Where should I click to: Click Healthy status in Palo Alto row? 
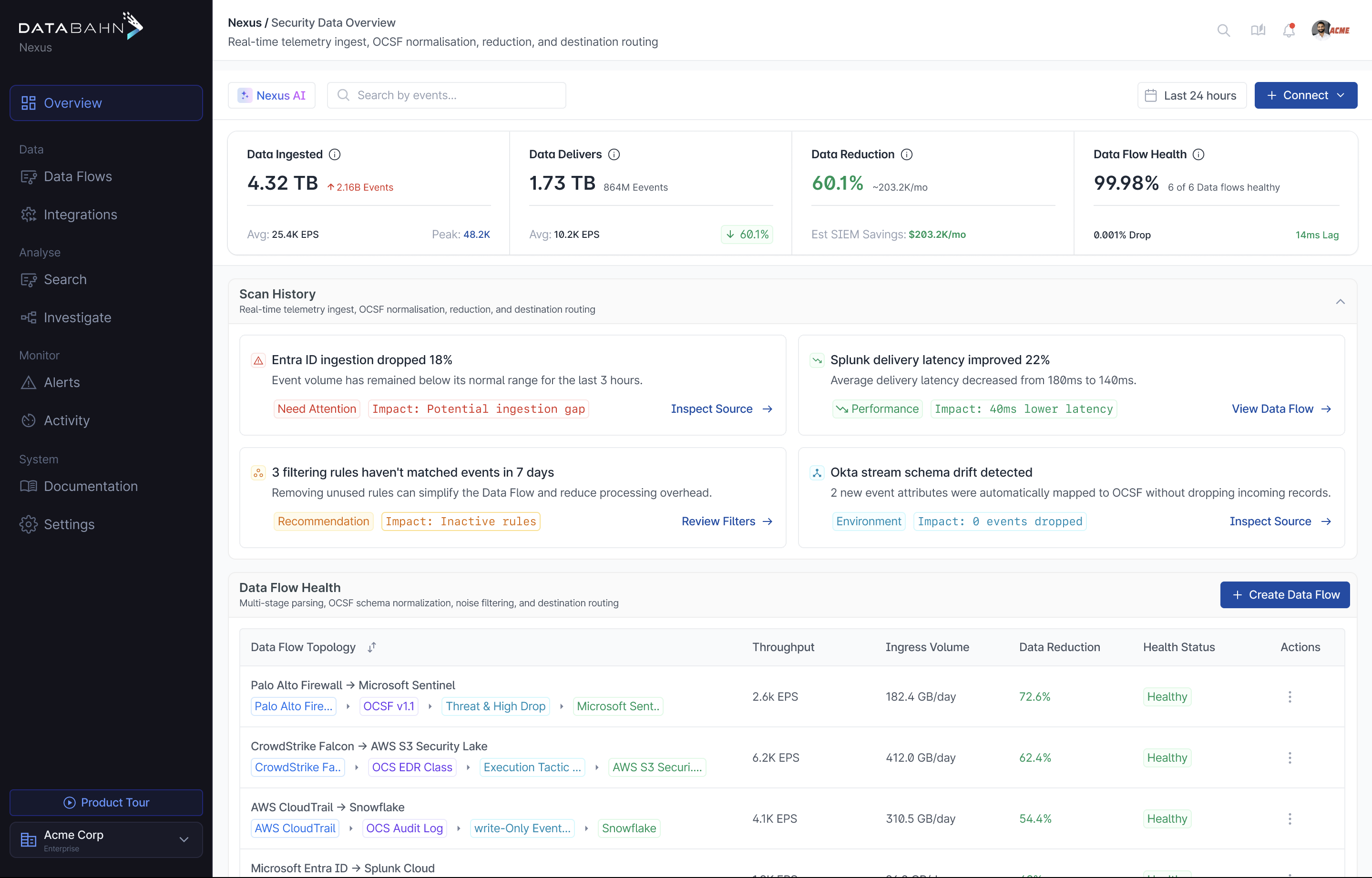click(1167, 697)
